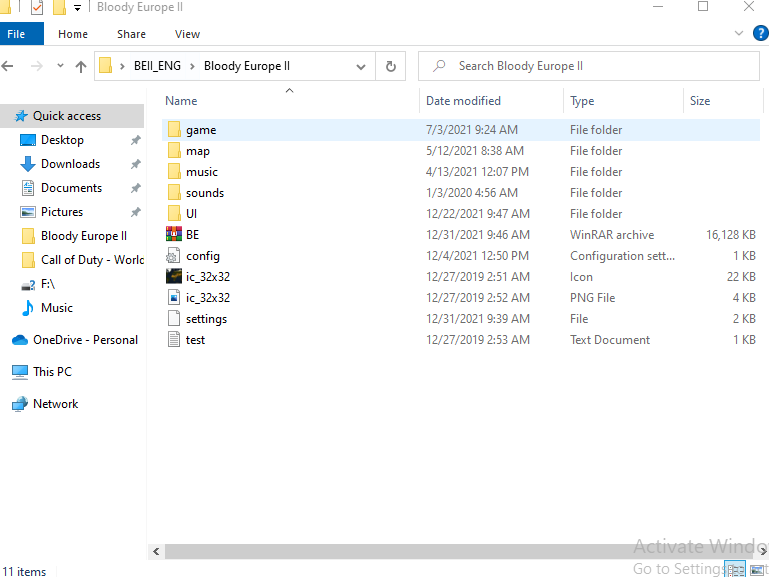Viewport: 769px width, 577px height.
Task: Open the map folder icon
Action: coord(174,151)
